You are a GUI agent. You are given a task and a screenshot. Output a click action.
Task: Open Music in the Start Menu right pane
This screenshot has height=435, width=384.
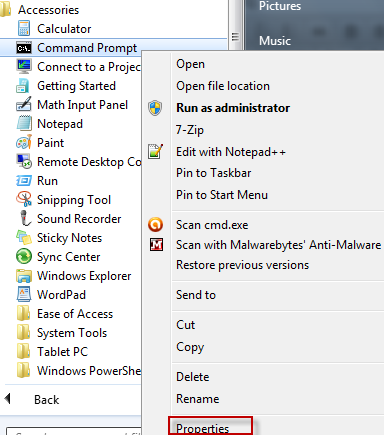point(275,41)
